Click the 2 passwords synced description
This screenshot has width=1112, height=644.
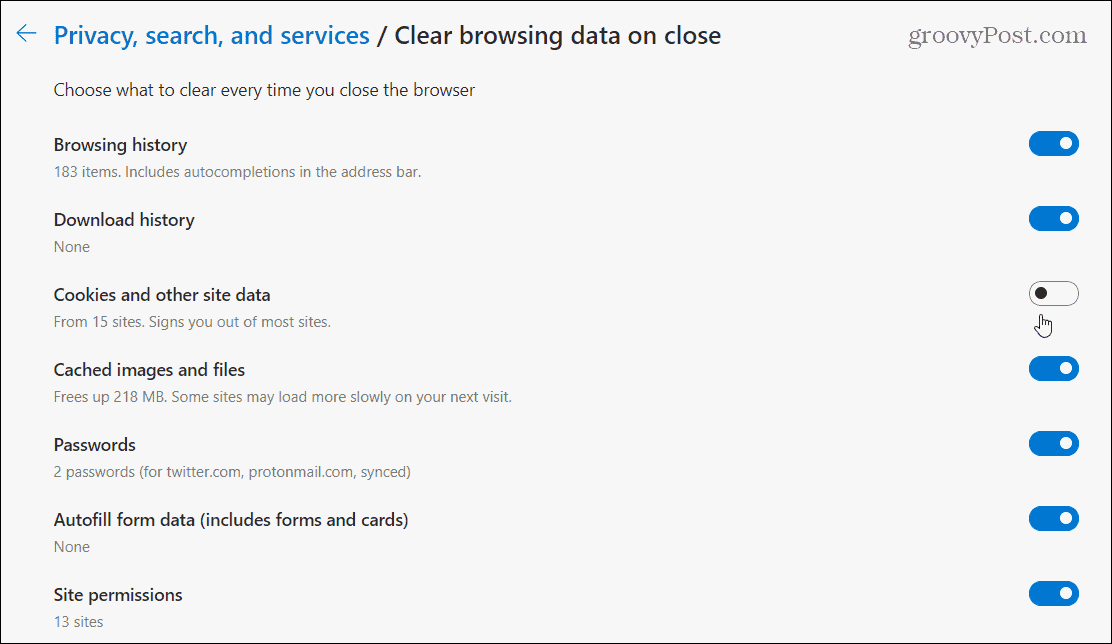232,472
